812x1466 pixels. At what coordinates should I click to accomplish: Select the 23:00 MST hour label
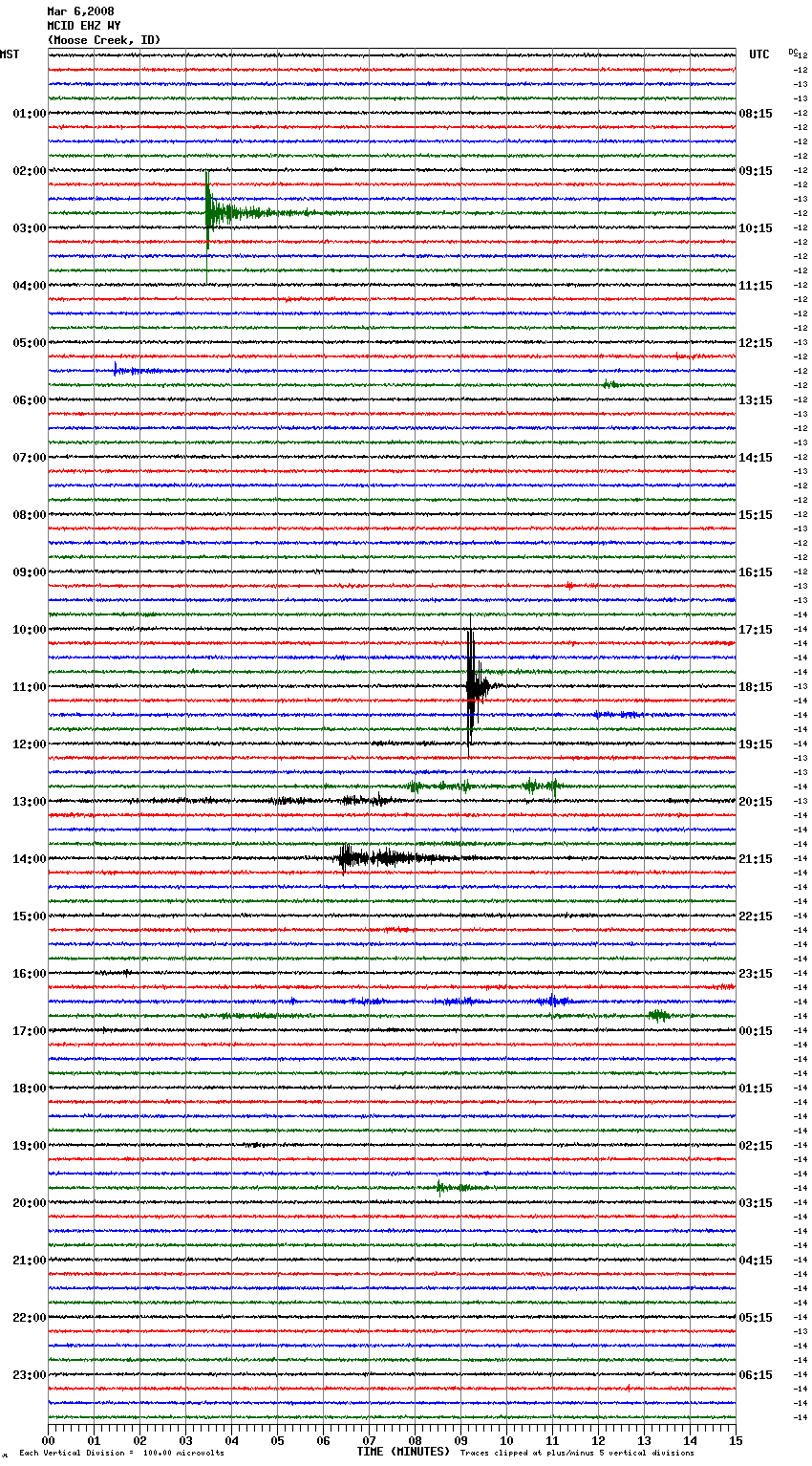(x=30, y=1375)
